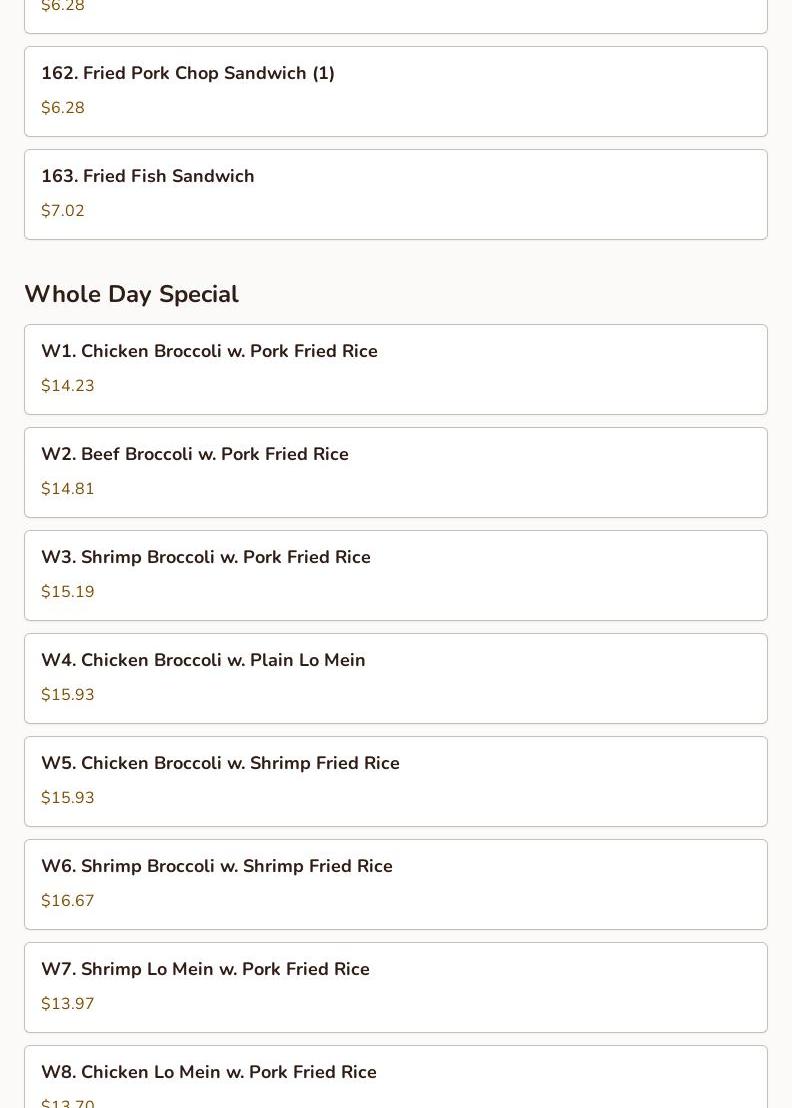Click the $7.02 Fried Fish Sandwich price
The image size is (792, 1108).
(x=63, y=211)
